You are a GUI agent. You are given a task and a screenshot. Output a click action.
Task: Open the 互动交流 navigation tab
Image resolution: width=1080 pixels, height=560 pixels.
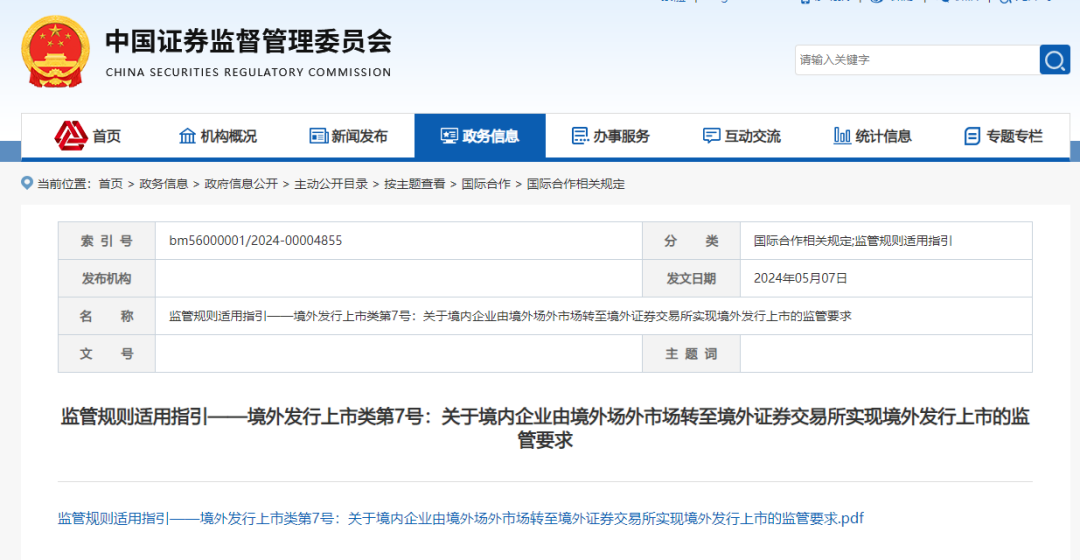[742, 136]
